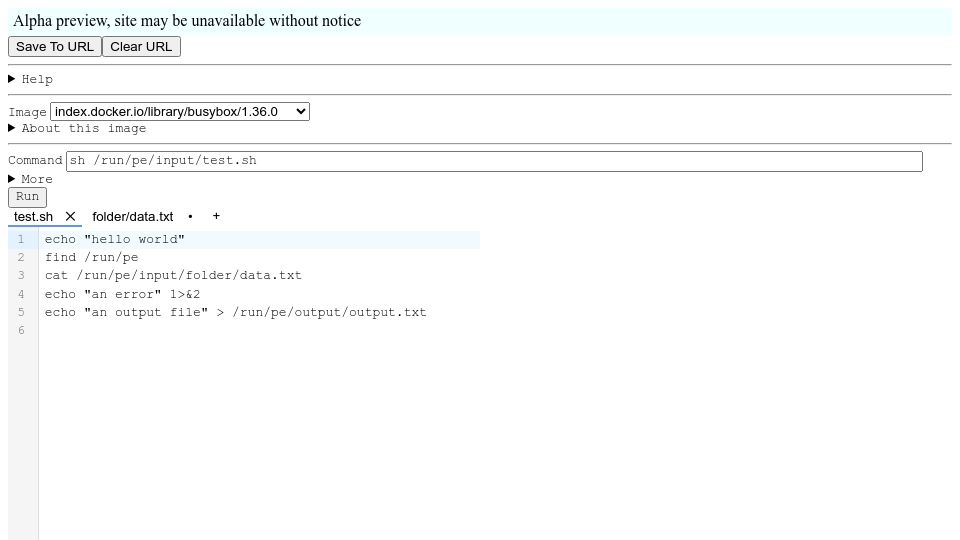
Task: Focus the Command input field
Action: [494, 161]
